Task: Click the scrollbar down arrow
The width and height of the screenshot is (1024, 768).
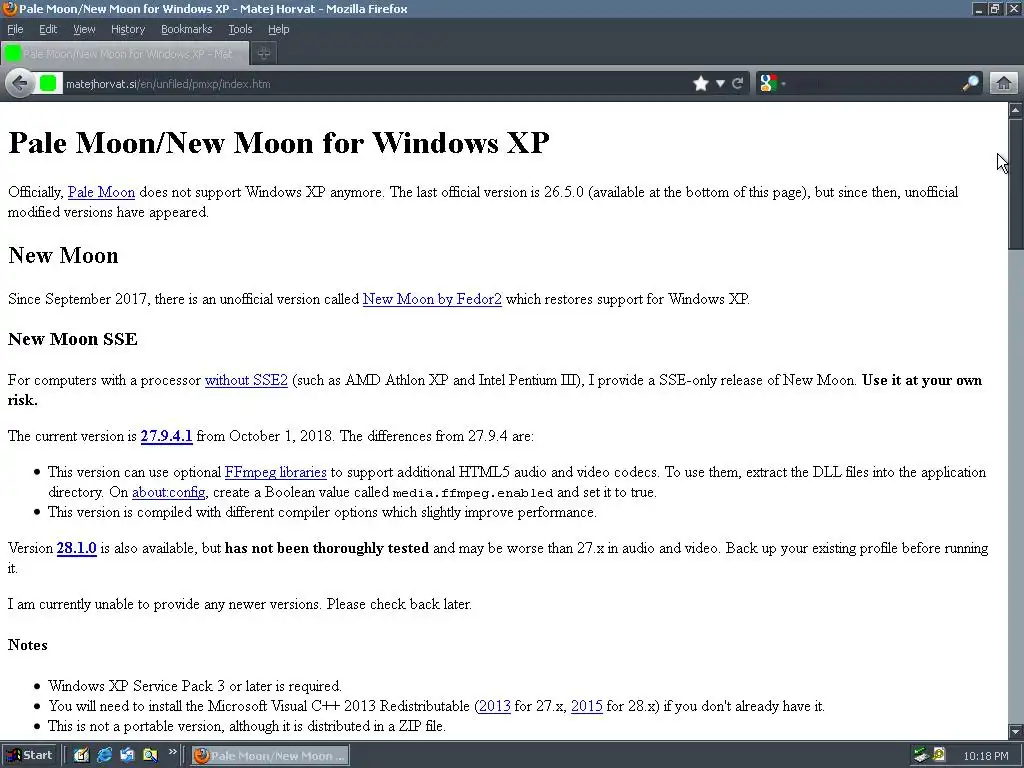Action: (x=1016, y=731)
